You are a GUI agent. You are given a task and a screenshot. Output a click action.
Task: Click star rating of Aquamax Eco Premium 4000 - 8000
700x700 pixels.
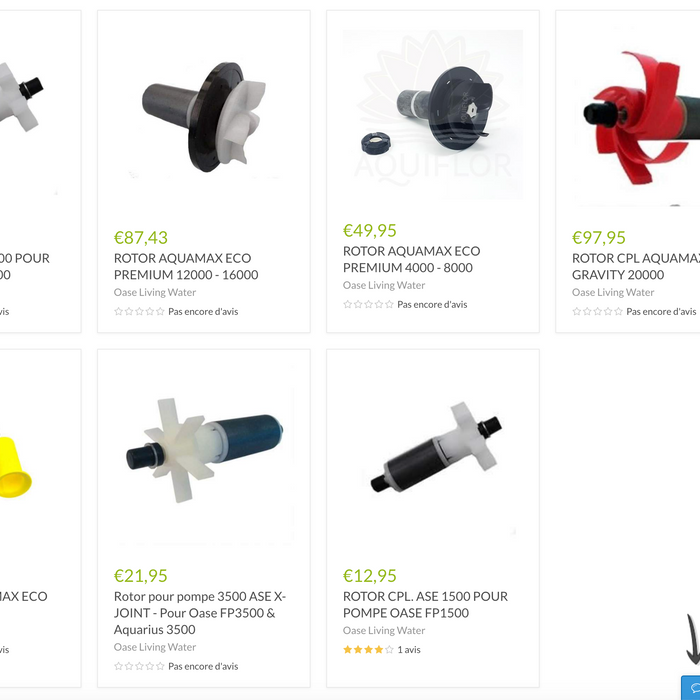tap(368, 304)
